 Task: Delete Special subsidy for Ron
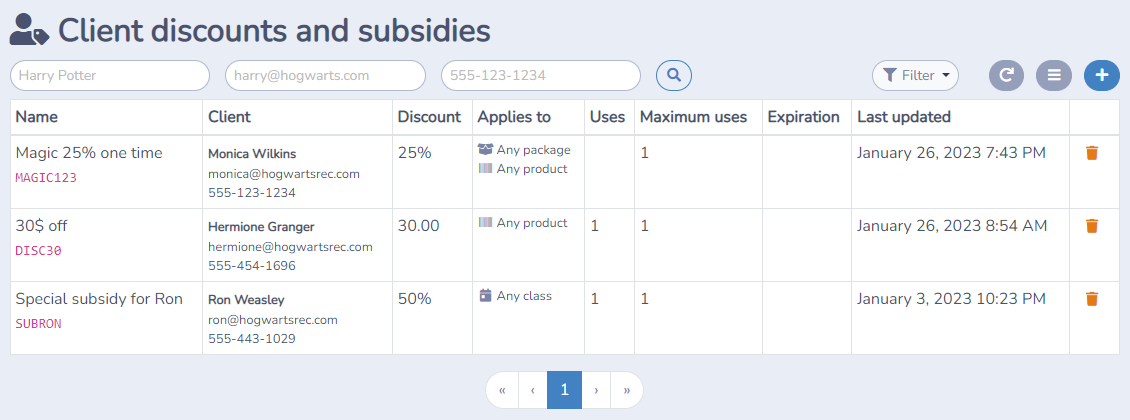[x=1092, y=298]
